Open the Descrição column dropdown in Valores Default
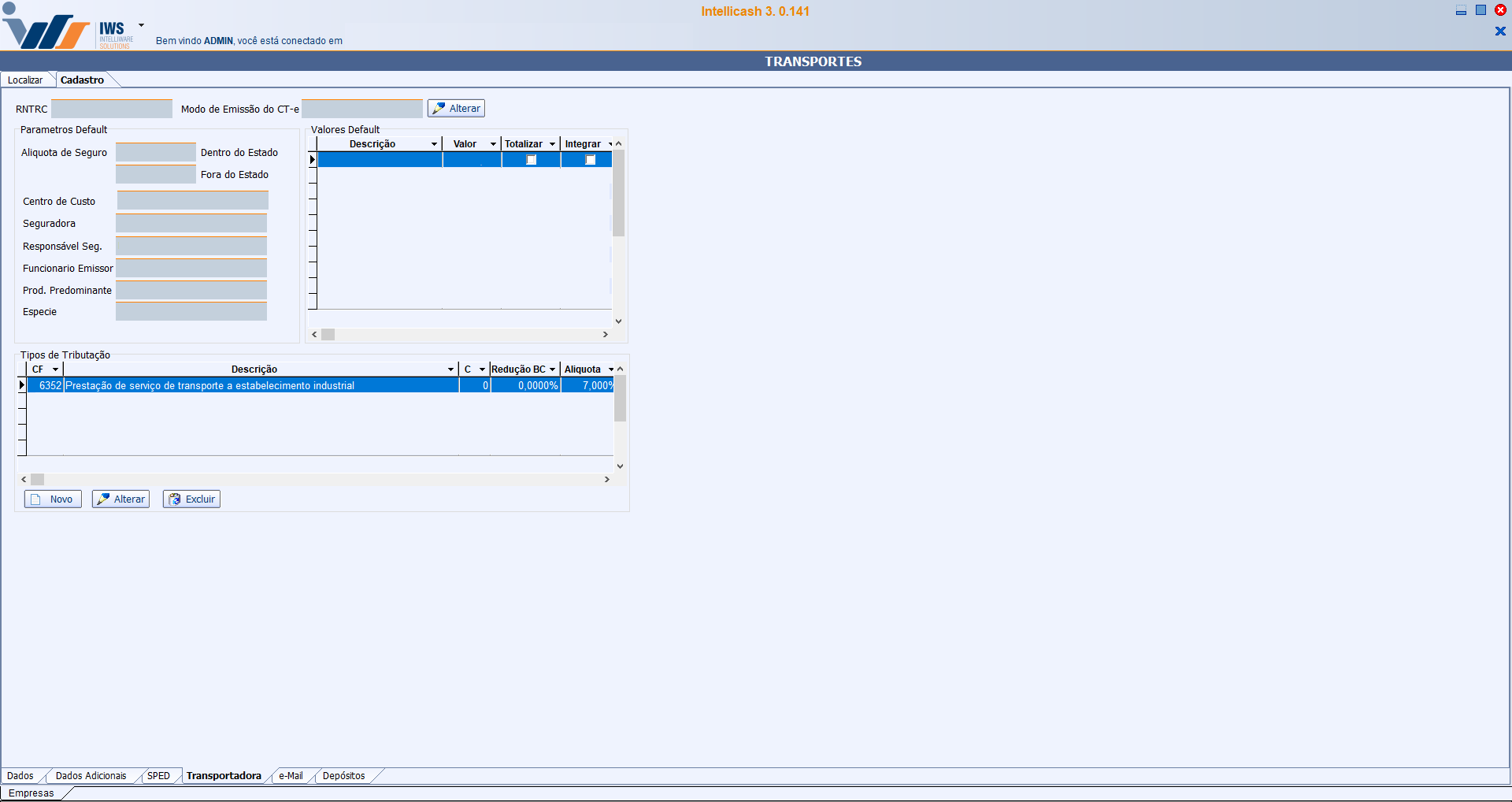The height and width of the screenshot is (802, 1512). 434,144
